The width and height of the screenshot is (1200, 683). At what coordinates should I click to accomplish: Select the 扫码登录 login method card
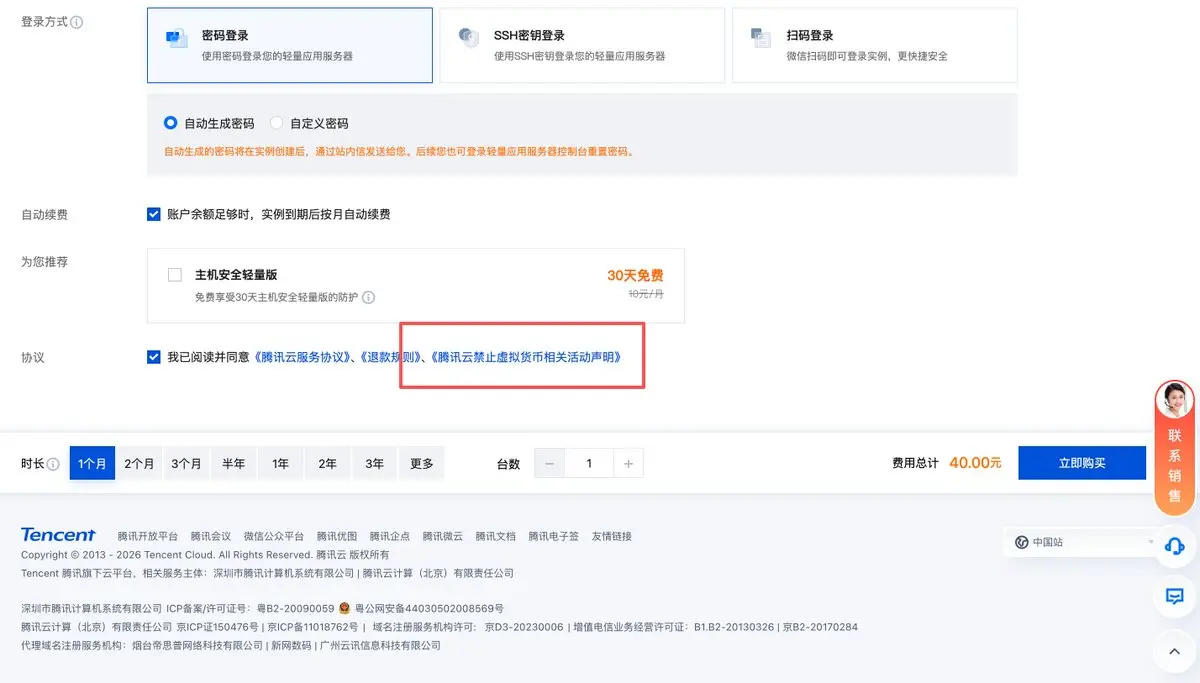click(x=875, y=45)
